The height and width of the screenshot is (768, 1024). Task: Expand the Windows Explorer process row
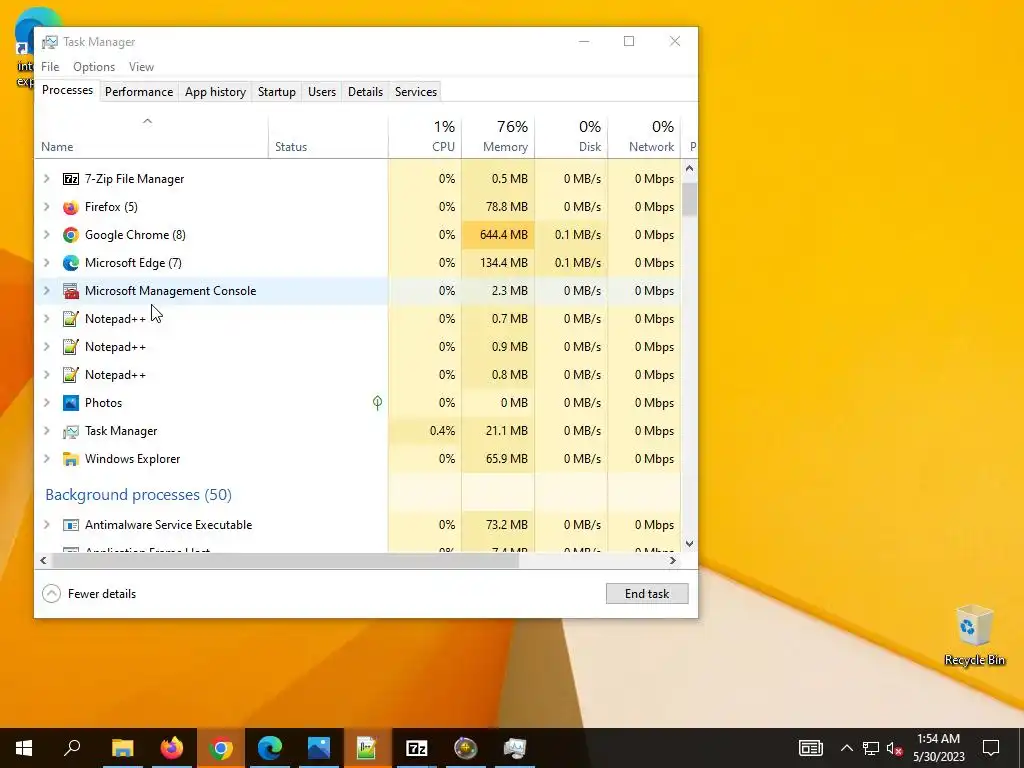pos(46,458)
